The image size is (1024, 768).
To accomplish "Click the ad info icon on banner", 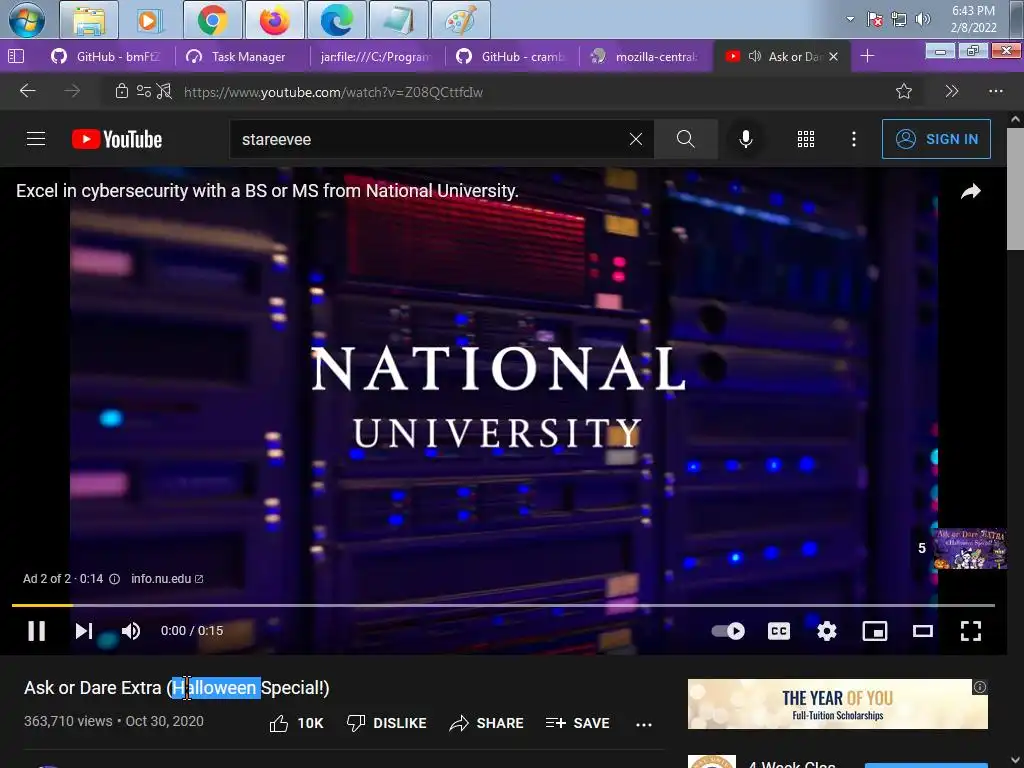I will [980, 687].
